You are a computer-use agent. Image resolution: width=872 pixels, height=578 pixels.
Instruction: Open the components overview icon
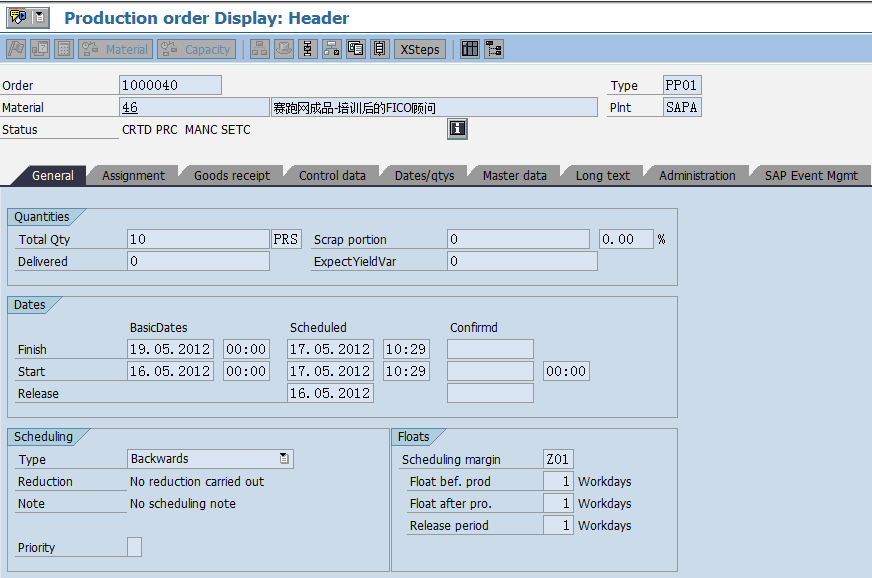pos(332,49)
